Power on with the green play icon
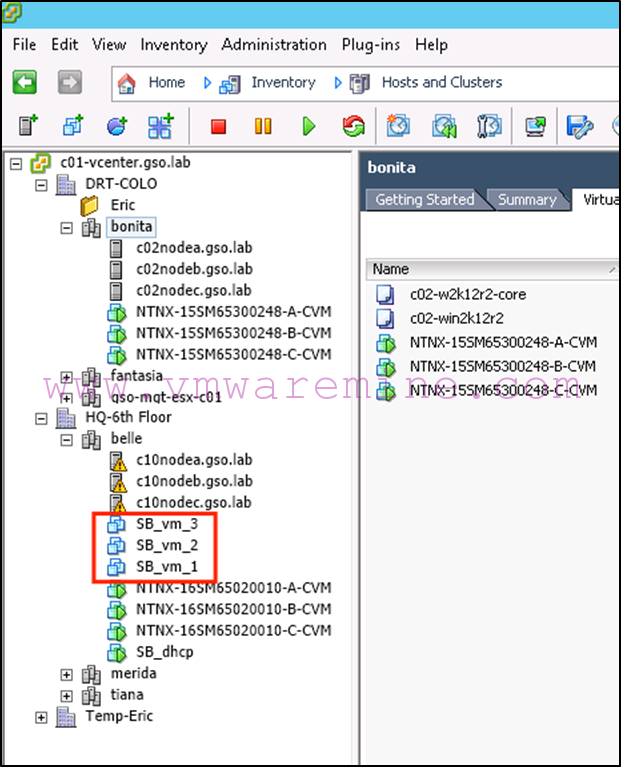Screen dimensions: 621x767 (309, 126)
